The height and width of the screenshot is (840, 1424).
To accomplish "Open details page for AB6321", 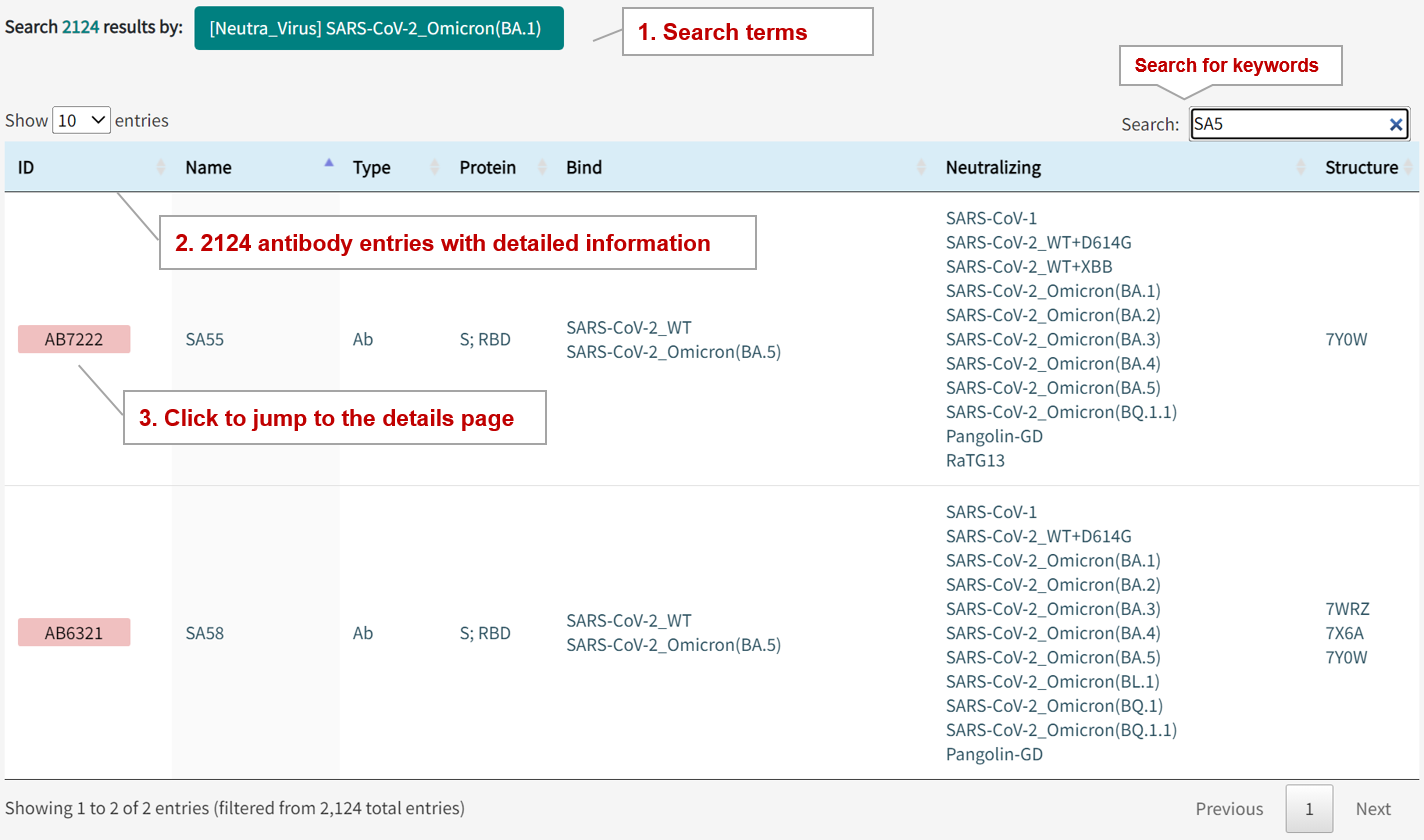I will [74, 632].
